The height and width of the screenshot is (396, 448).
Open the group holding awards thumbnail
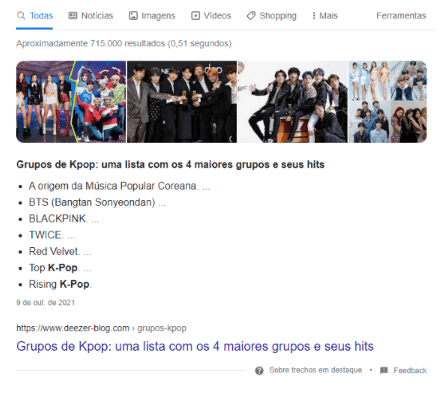pyautogui.click(x=182, y=102)
